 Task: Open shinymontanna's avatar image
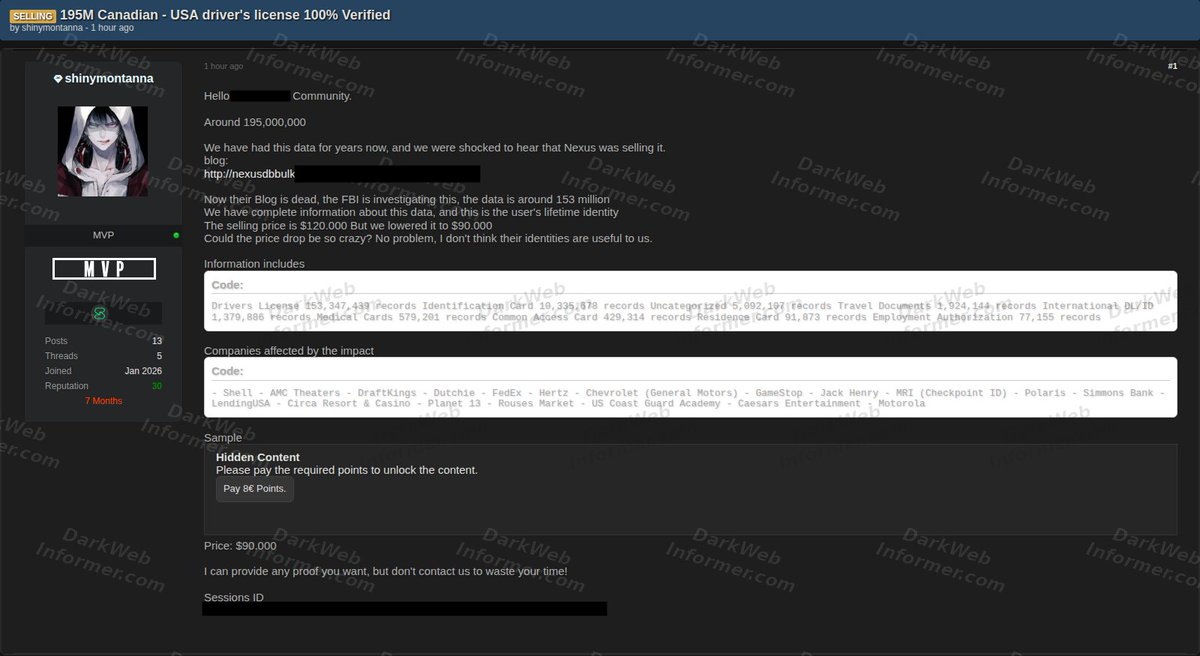click(x=103, y=151)
